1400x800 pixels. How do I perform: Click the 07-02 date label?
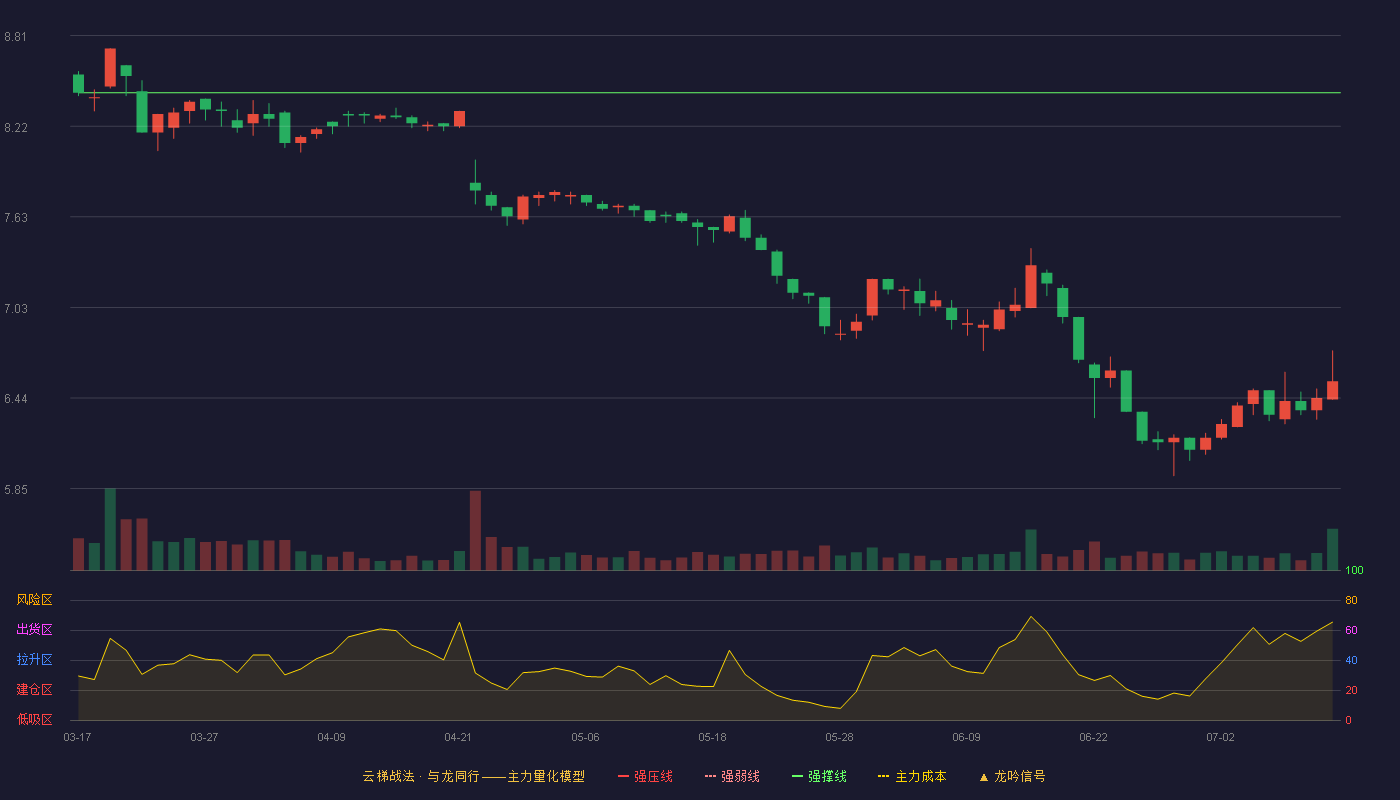[1220, 737]
